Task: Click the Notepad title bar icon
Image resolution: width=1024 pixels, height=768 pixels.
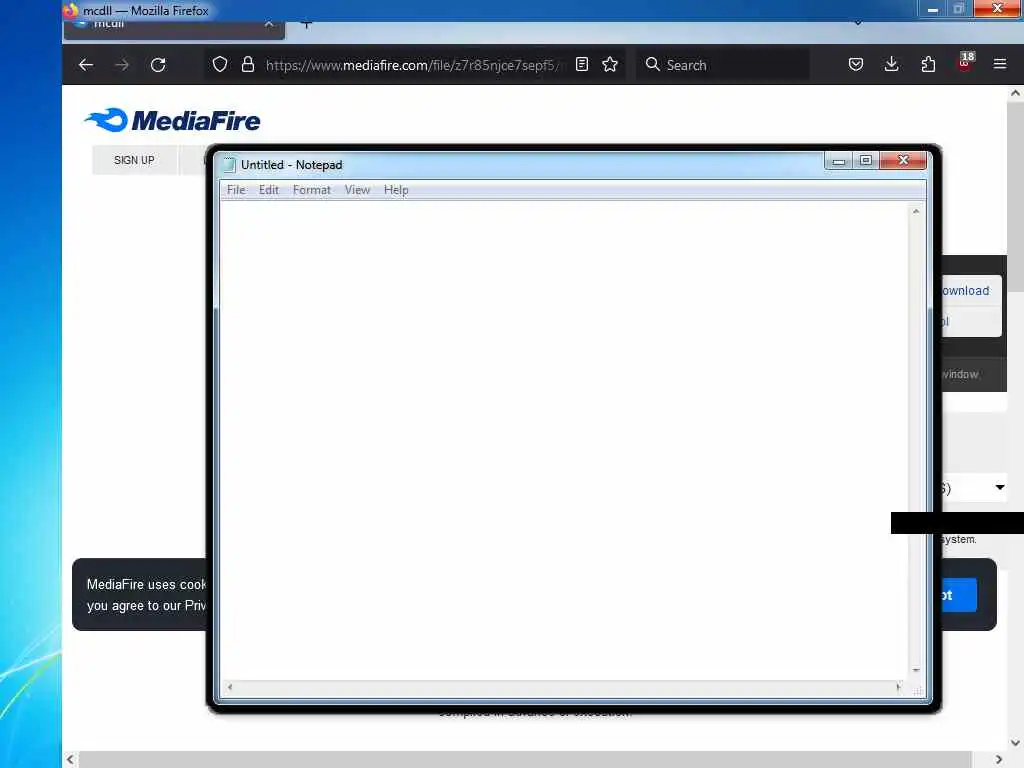Action: [229, 165]
